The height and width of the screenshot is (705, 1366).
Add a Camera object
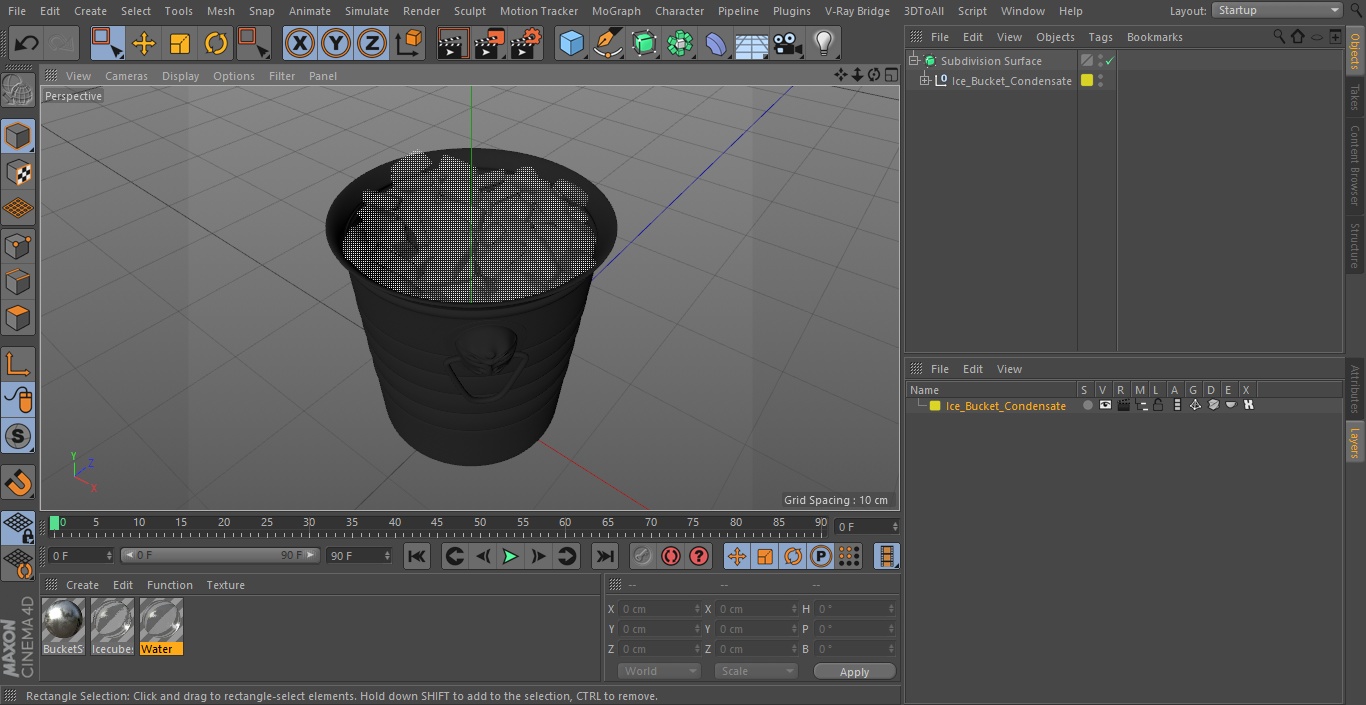click(x=788, y=43)
